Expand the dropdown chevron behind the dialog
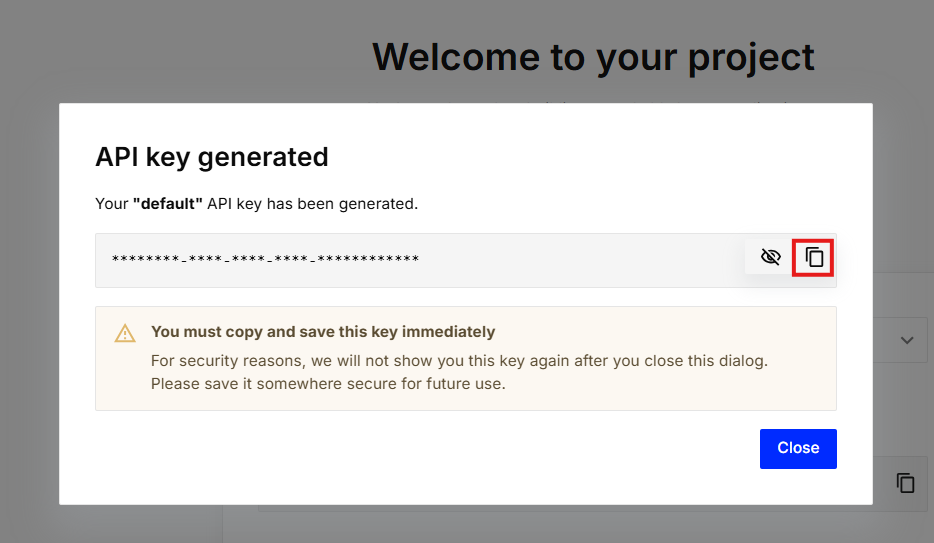The height and width of the screenshot is (543, 934). click(907, 340)
